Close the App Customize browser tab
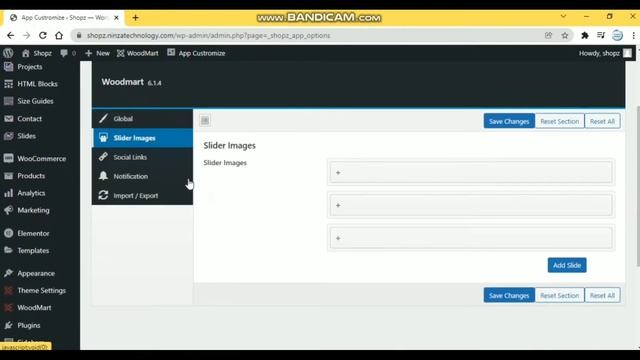Viewport: 640px width, 360px height. point(116,18)
